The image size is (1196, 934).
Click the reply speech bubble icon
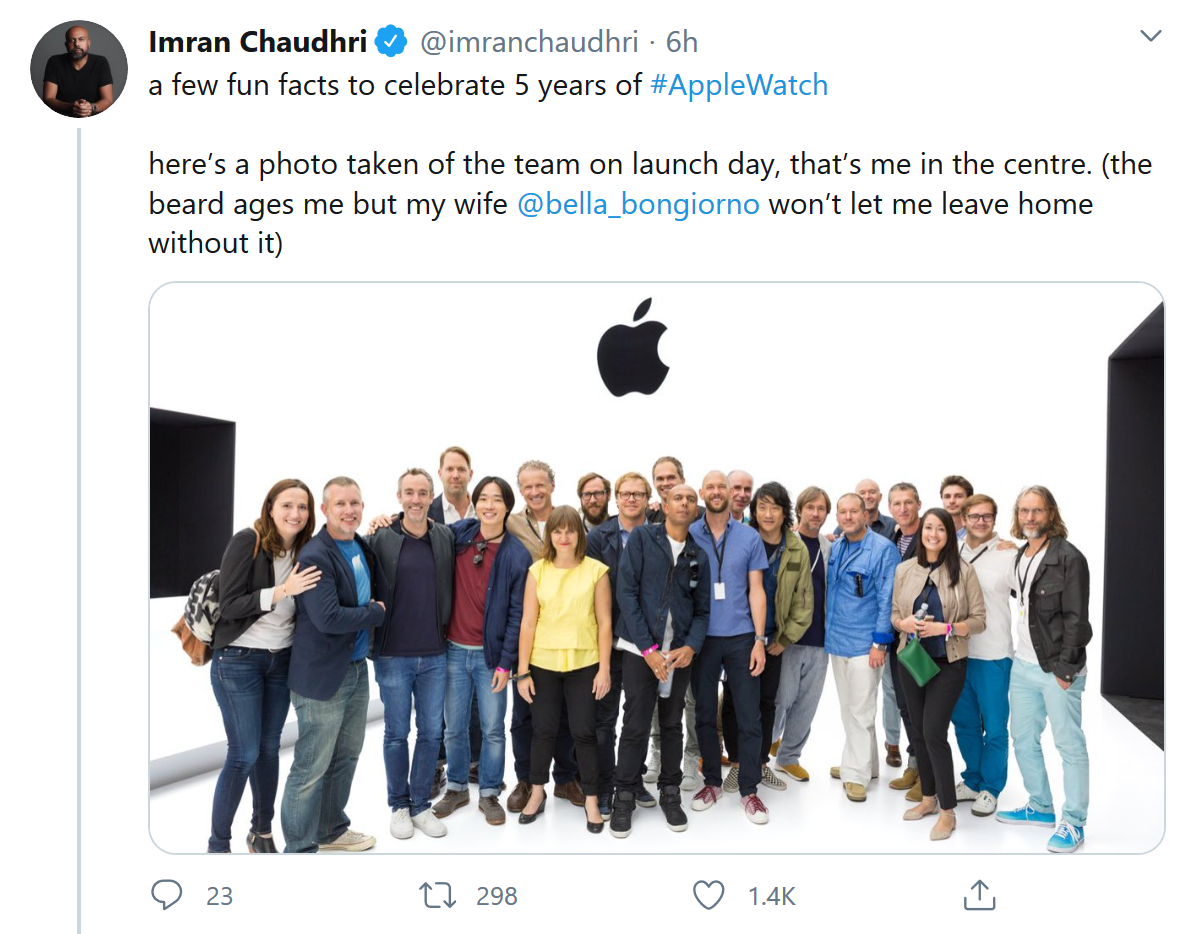(x=166, y=895)
